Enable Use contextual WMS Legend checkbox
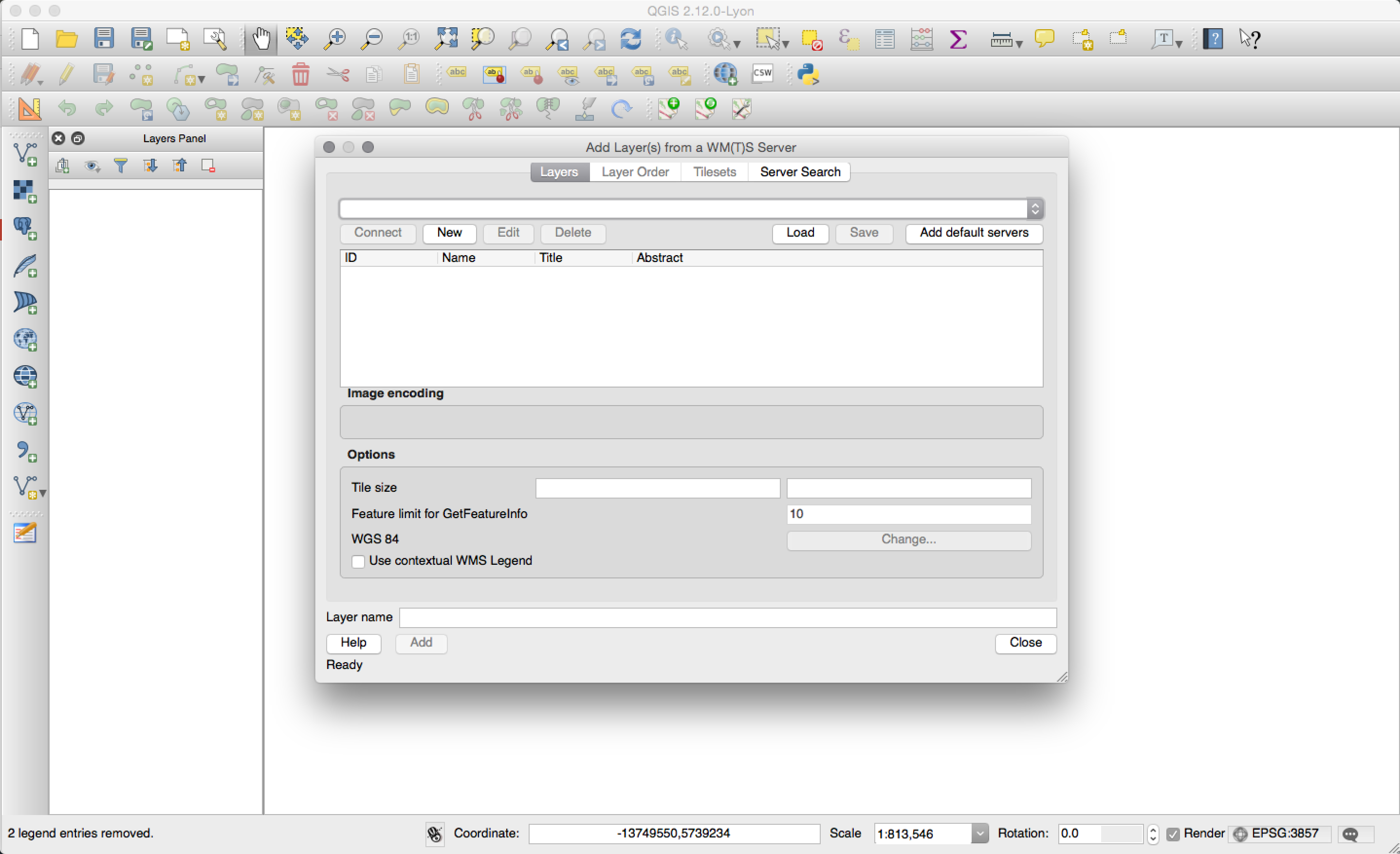 pos(358,561)
